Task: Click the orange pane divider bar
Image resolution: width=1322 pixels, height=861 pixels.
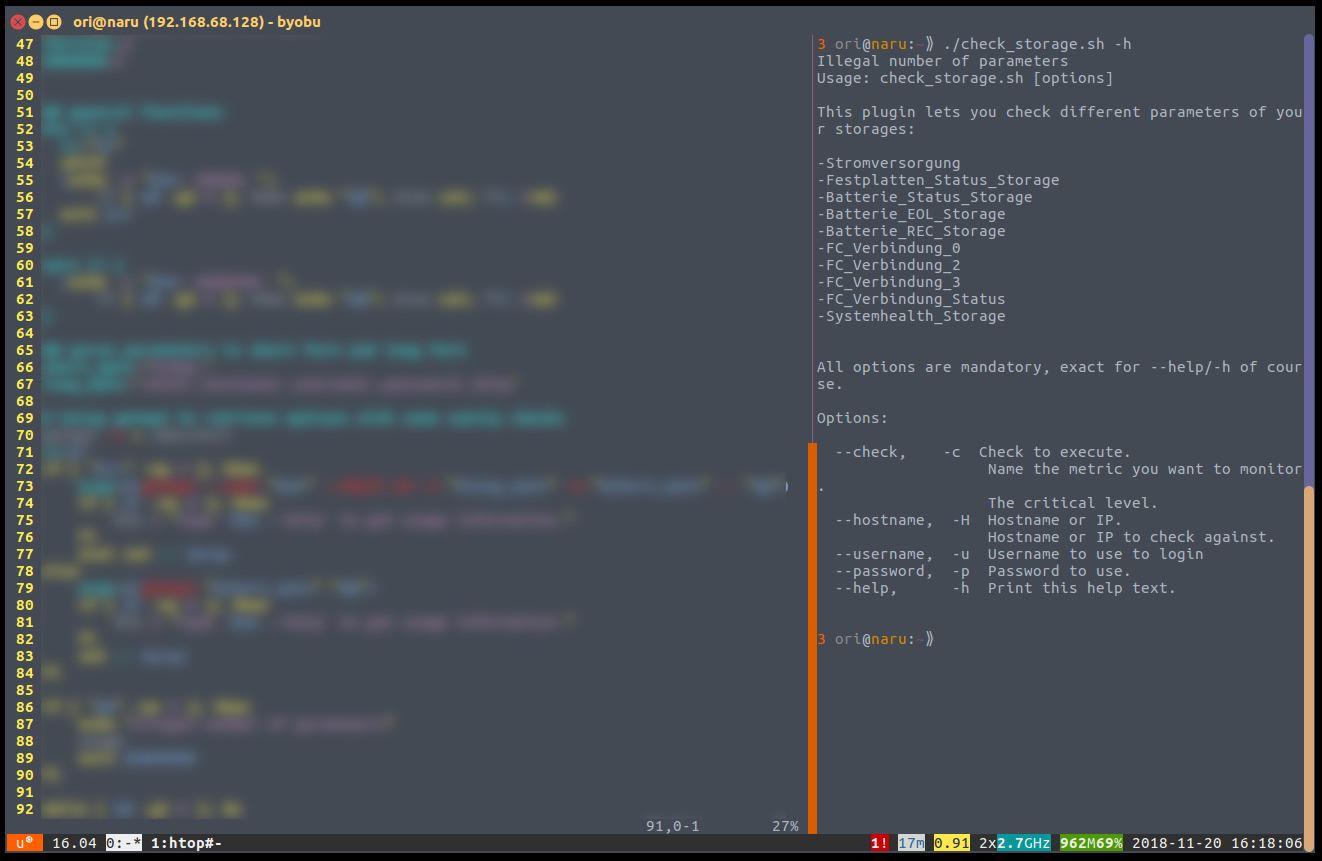Action: point(812,638)
